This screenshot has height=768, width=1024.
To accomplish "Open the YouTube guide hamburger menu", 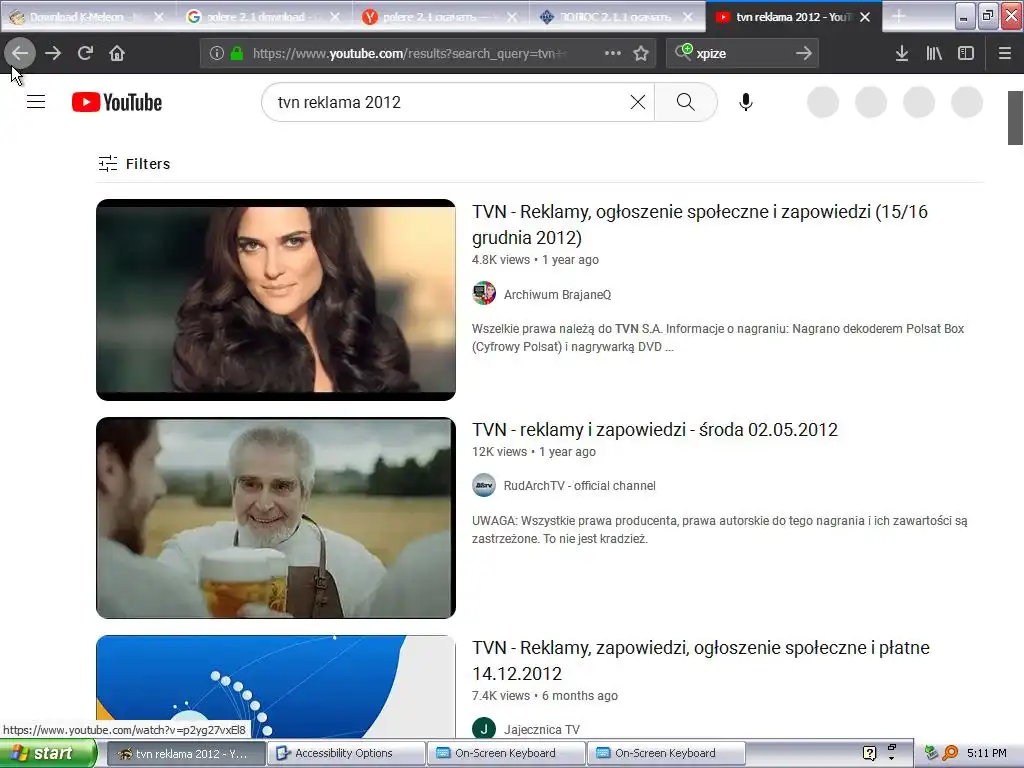I will (36, 102).
